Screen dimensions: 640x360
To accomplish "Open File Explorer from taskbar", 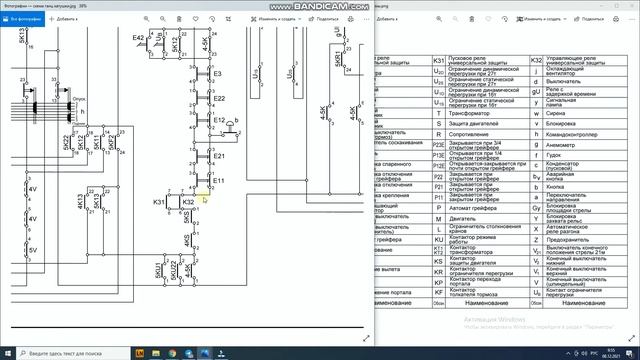I will (x=156, y=353).
